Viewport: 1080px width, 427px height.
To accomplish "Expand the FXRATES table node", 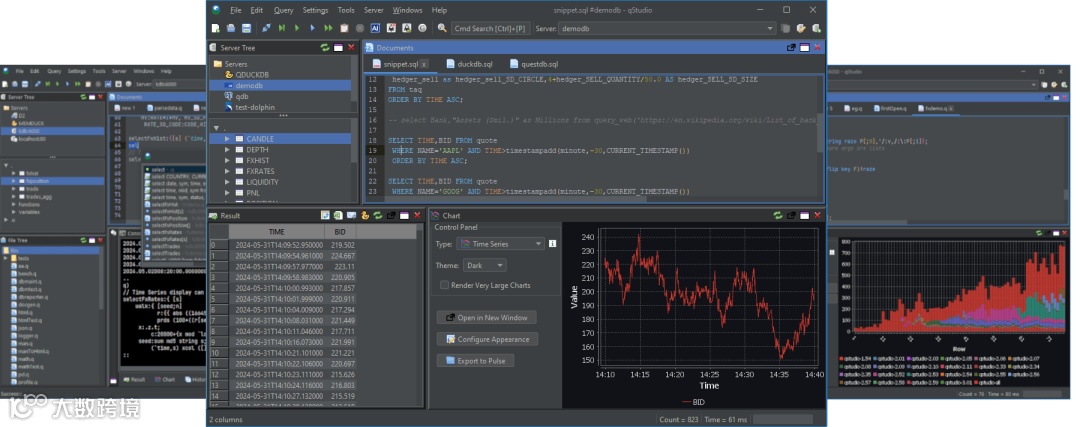I will point(228,171).
